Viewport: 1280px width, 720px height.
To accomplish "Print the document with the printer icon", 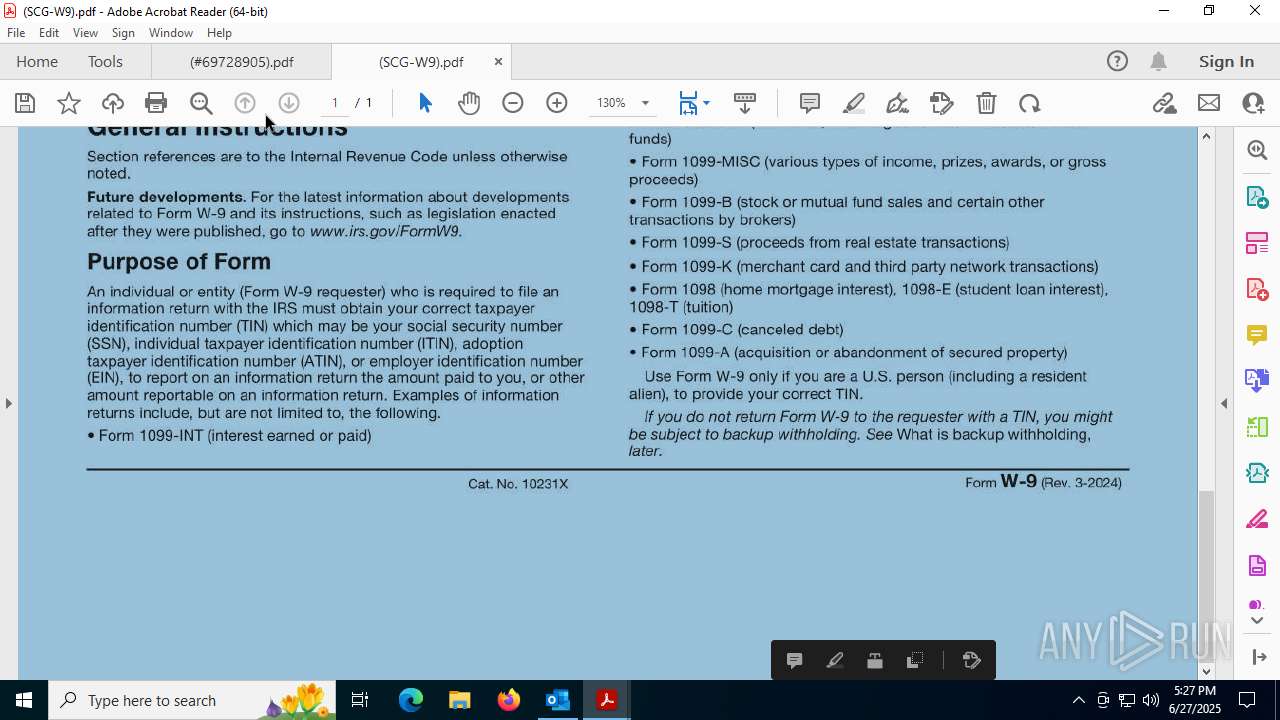I will coord(156,103).
